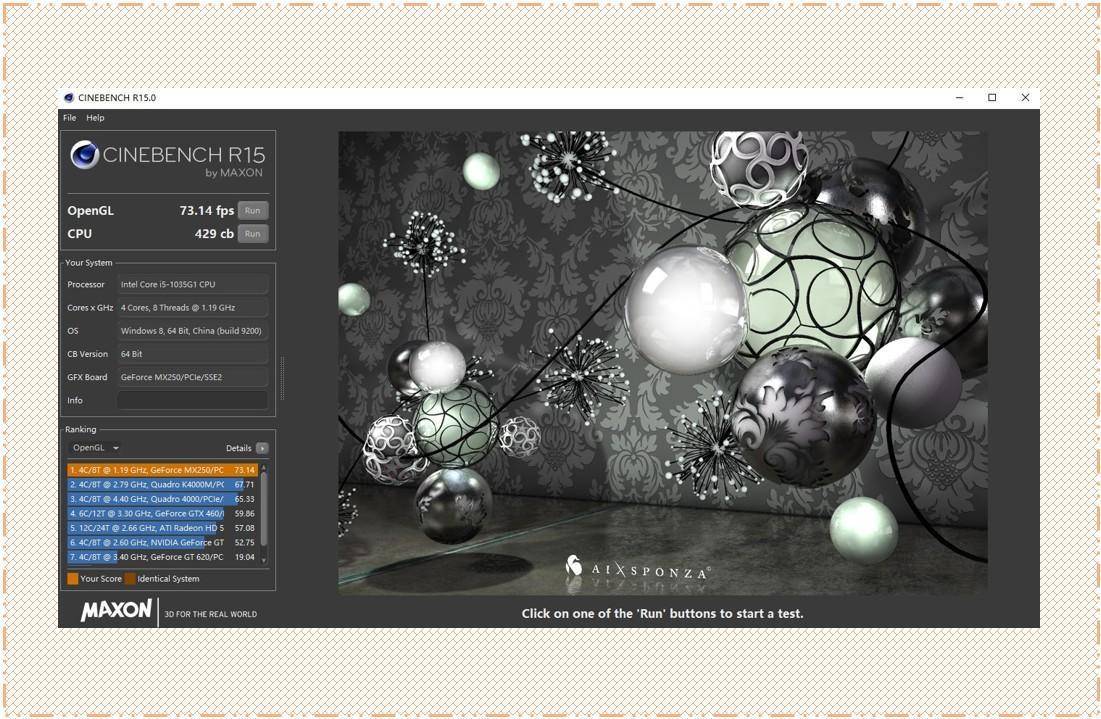Click the Cinebench logo icon in panel
This screenshot has height=719, width=1101.
[x=84, y=154]
